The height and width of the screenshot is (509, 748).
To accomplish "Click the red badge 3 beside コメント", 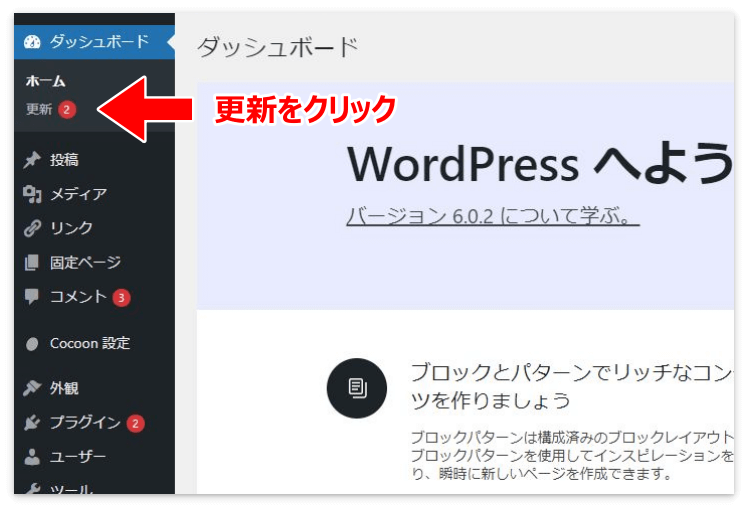I will coord(121,298).
